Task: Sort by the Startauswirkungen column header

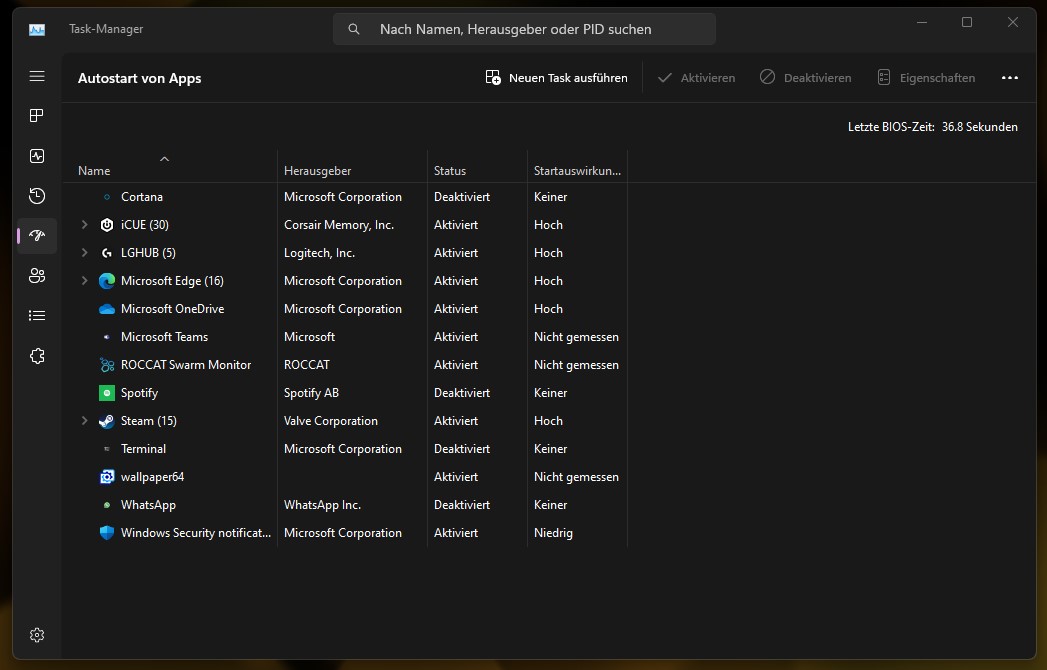Action: pos(577,171)
